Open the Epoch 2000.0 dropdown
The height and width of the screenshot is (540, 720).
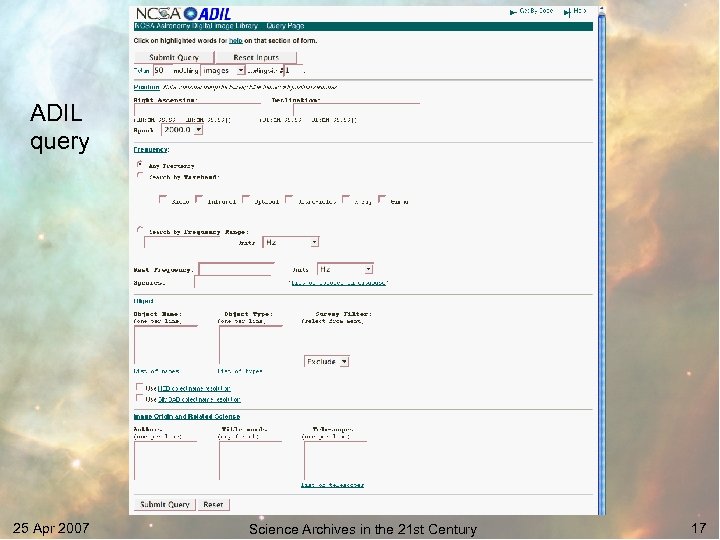point(182,130)
